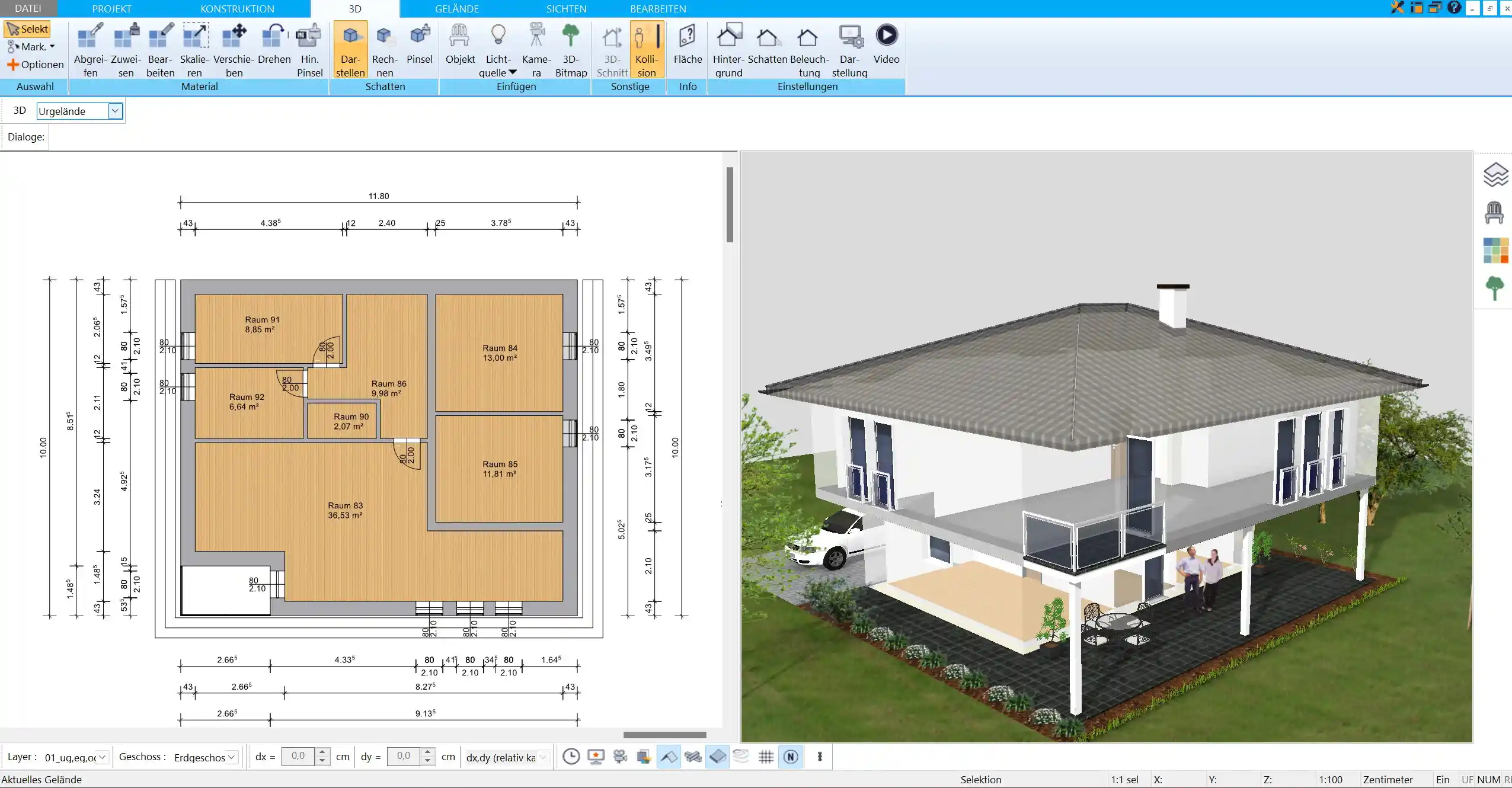The height and width of the screenshot is (788, 1512).
Task: Choose the Skalieren material tool
Action: 195,50
